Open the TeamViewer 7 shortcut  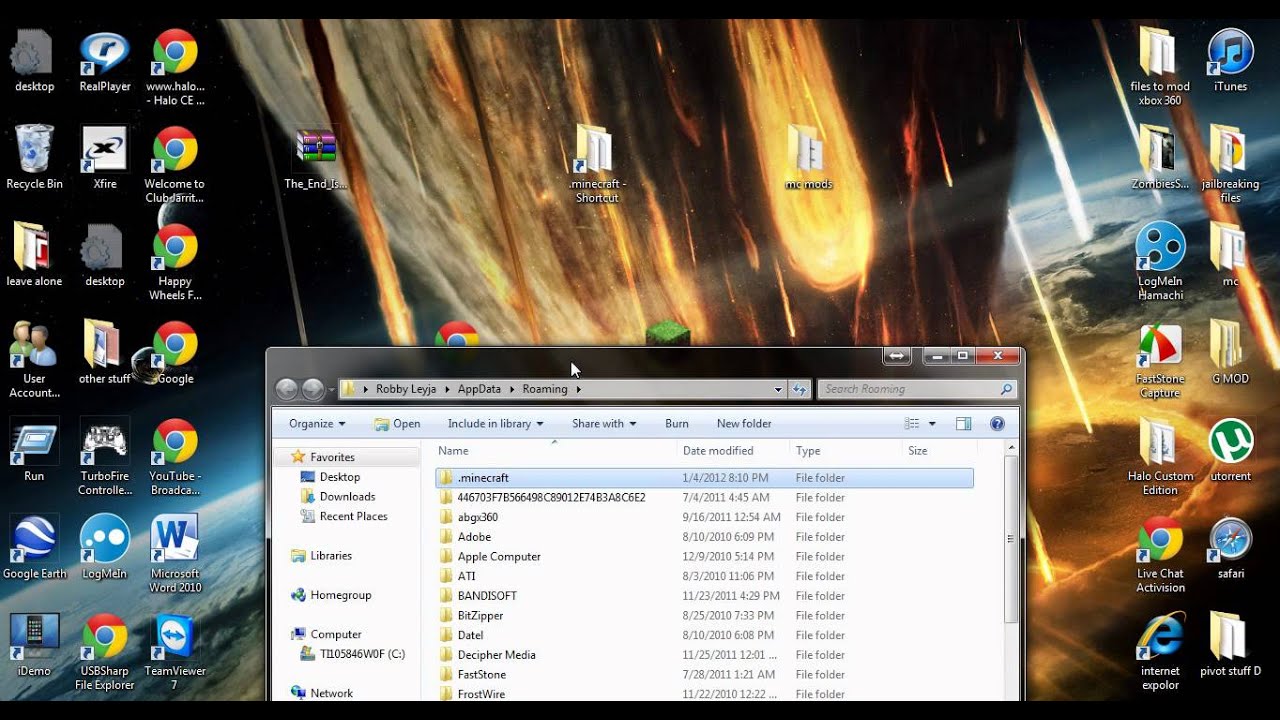[175, 652]
